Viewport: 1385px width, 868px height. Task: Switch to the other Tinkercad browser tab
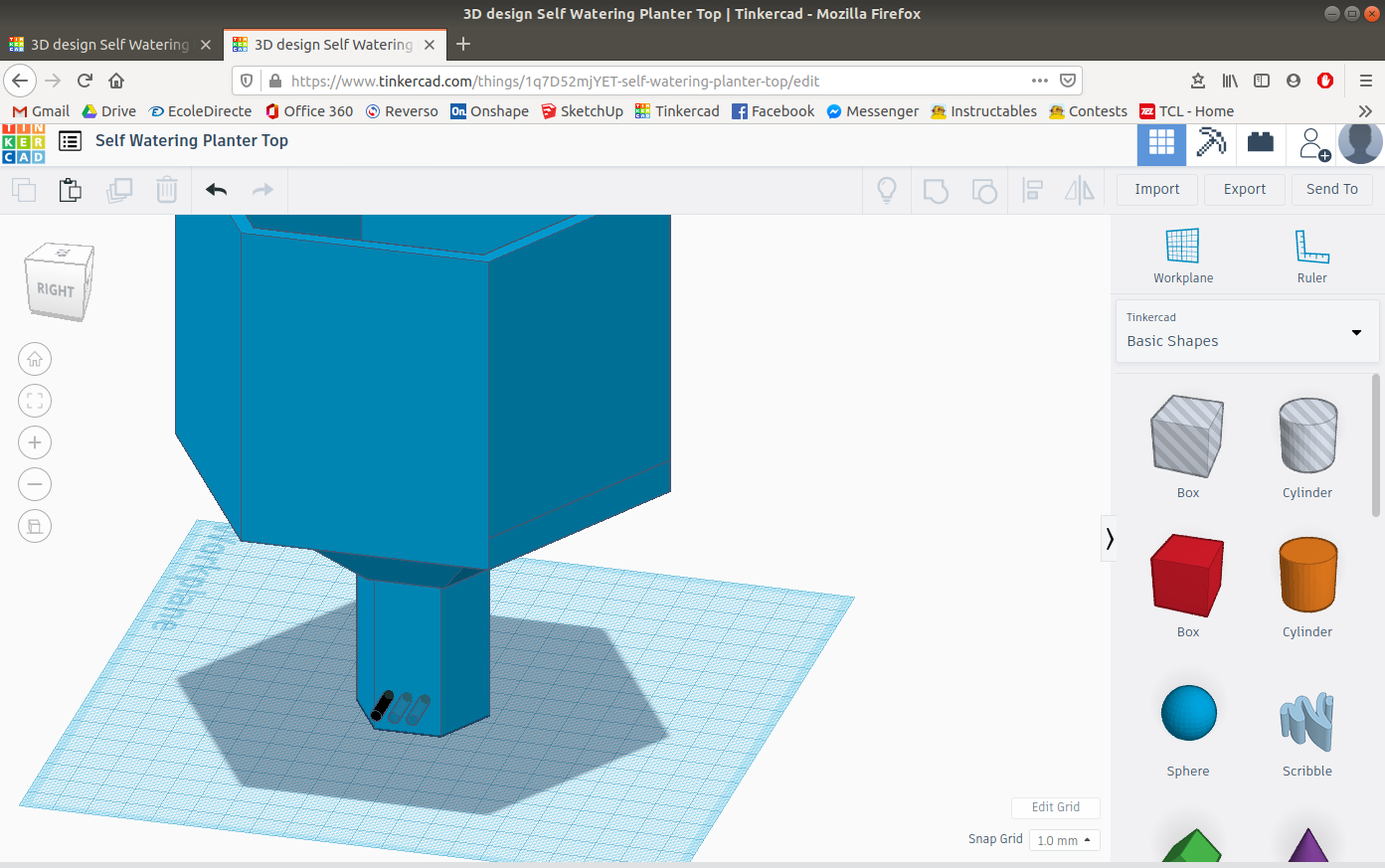point(109,44)
